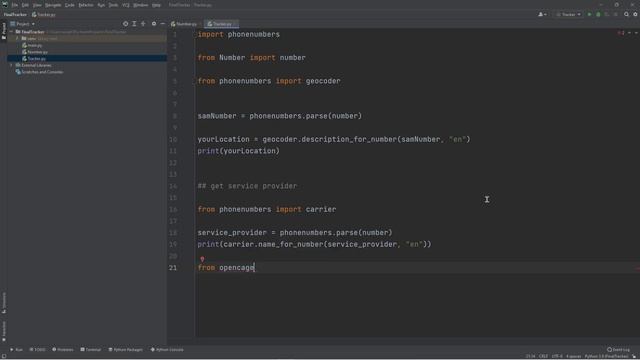This screenshot has height=360, width=640.
Task: Open Number.py in the project tree
Action: 35,52
